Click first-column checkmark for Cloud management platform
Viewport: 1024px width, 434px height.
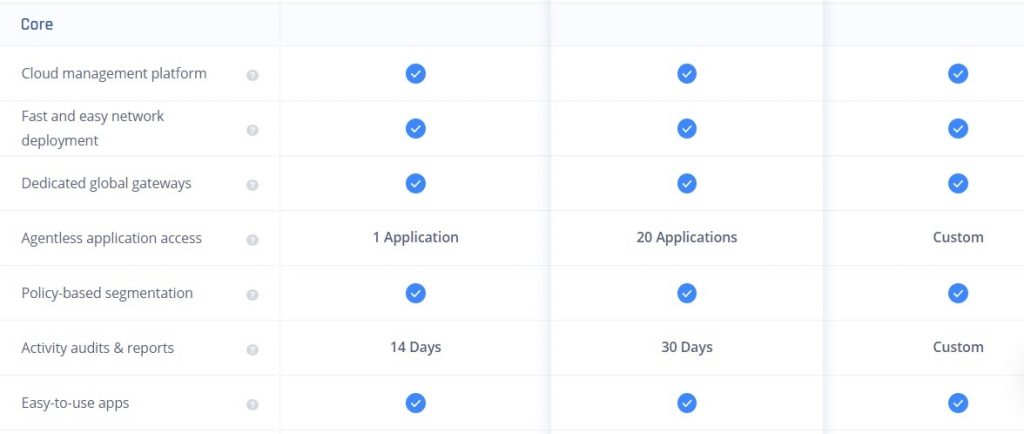coord(415,73)
